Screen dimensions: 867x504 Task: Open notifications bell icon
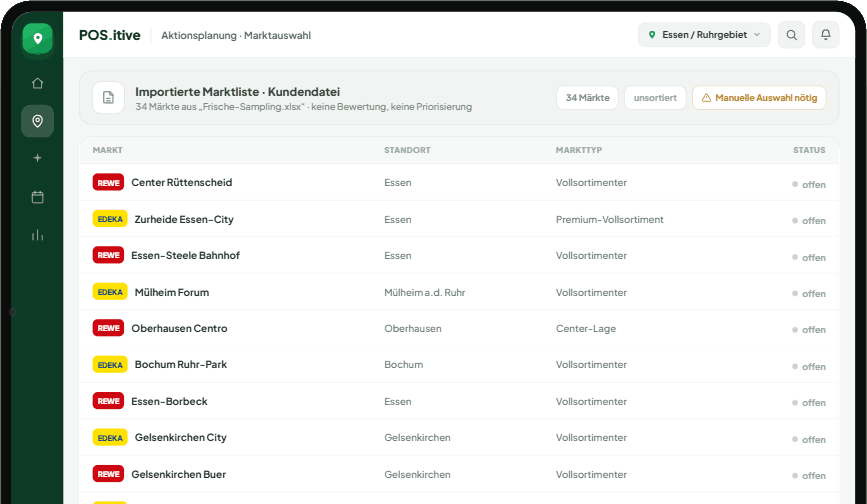(826, 35)
